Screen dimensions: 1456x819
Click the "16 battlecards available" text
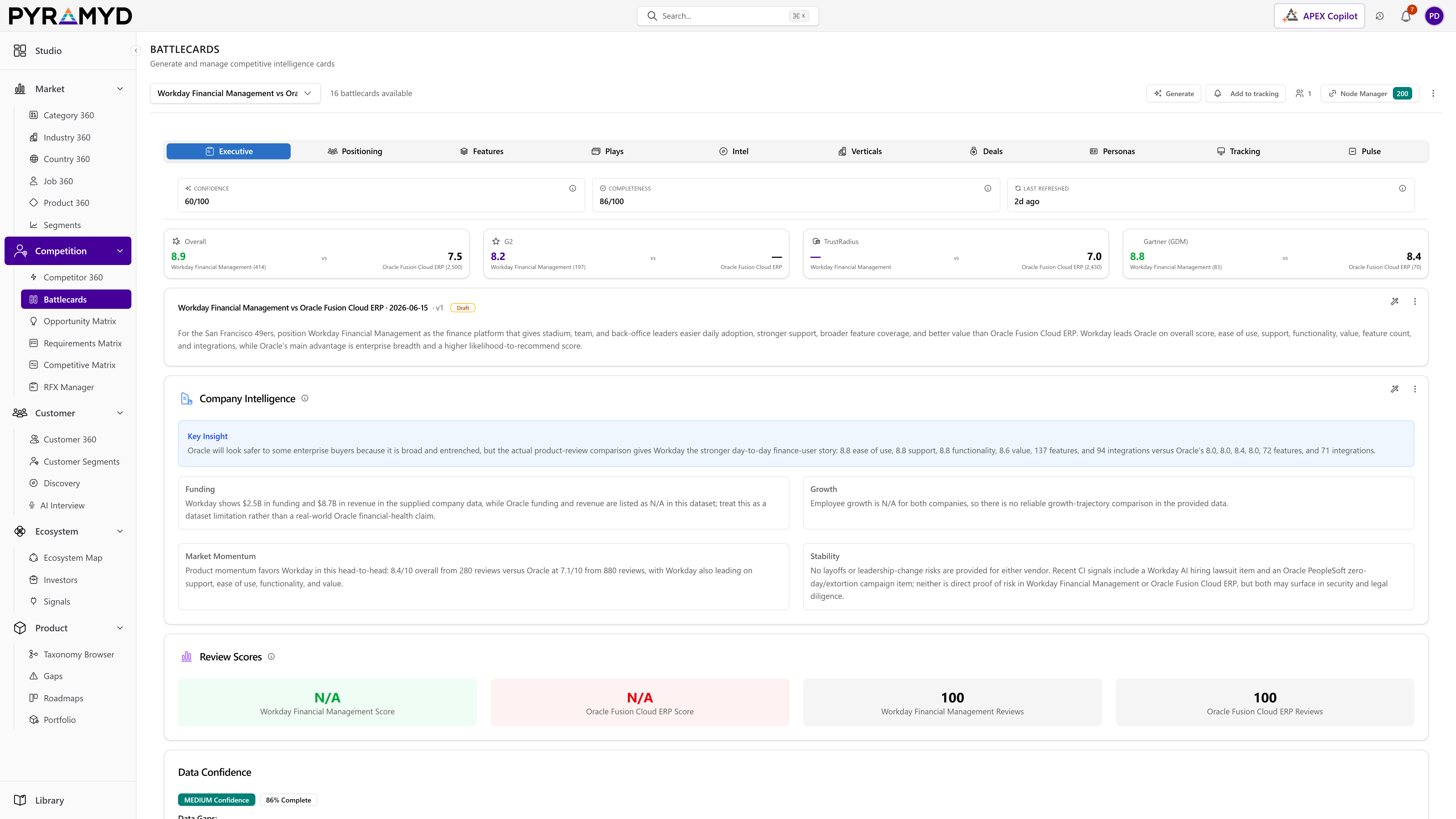pyautogui.click(x=371, y=93)
